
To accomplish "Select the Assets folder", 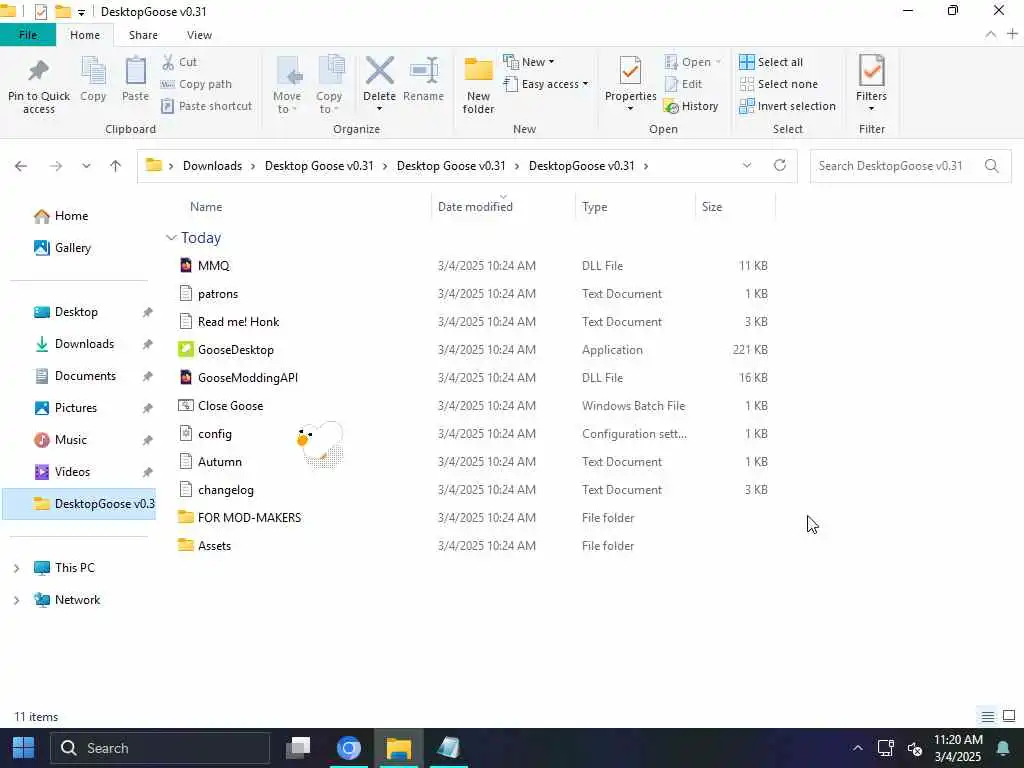I will [x=214, y=546].
